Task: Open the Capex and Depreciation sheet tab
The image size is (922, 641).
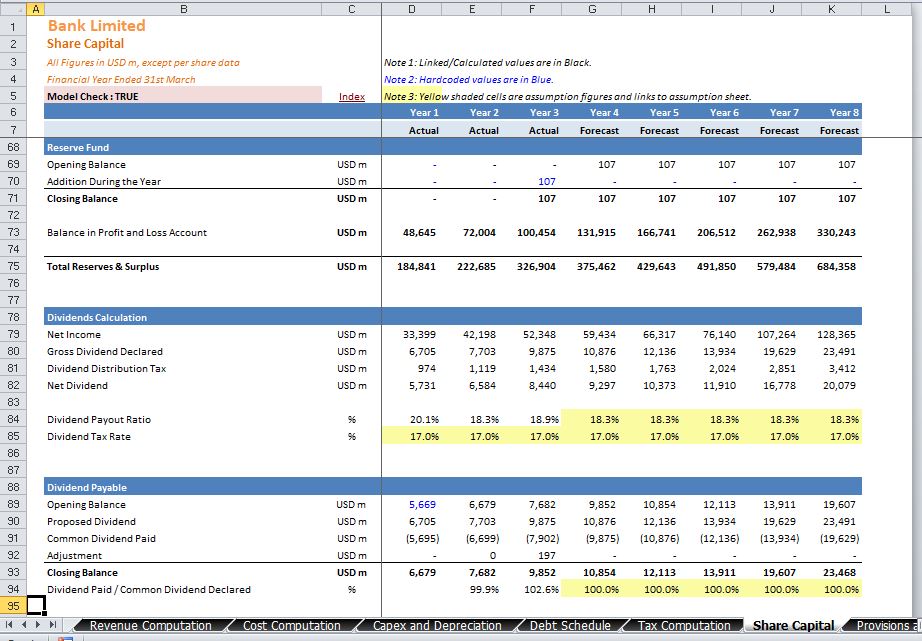Action: click(x=437, y=626)
